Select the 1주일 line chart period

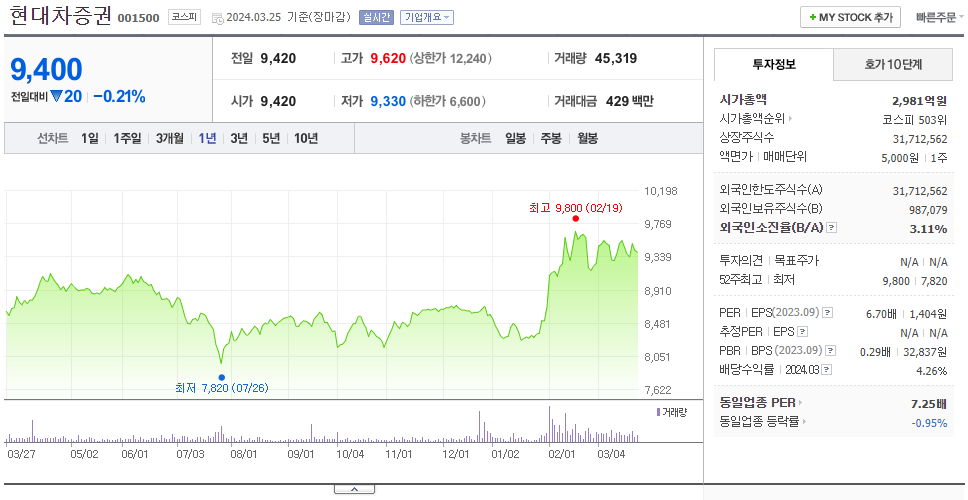point(127,138)
